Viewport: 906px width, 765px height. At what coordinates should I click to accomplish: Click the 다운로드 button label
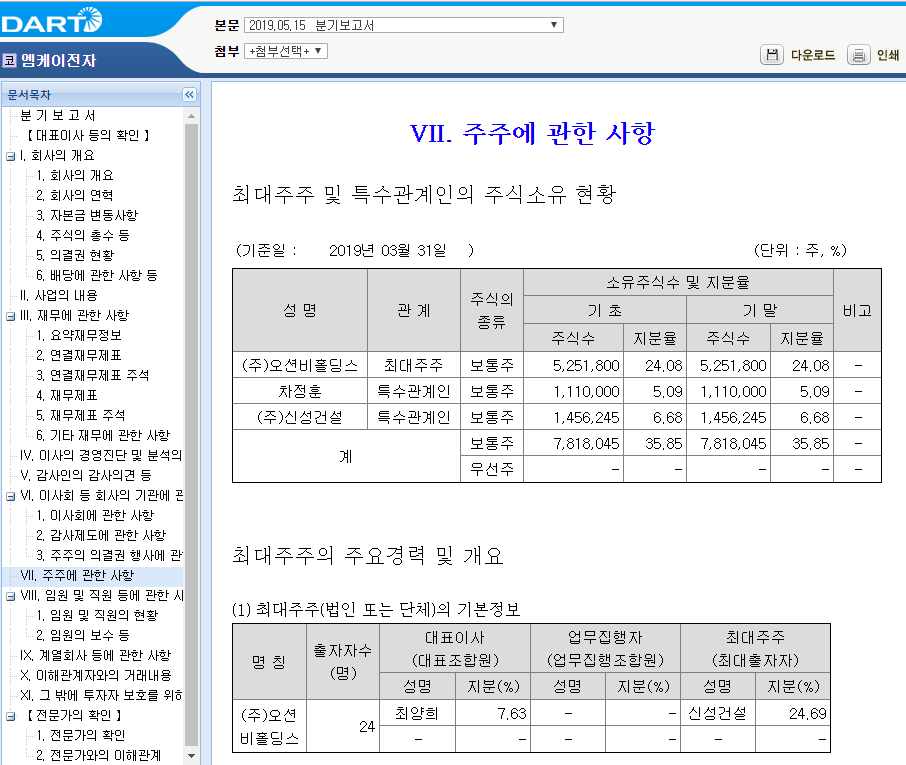[x=812, y=55]
